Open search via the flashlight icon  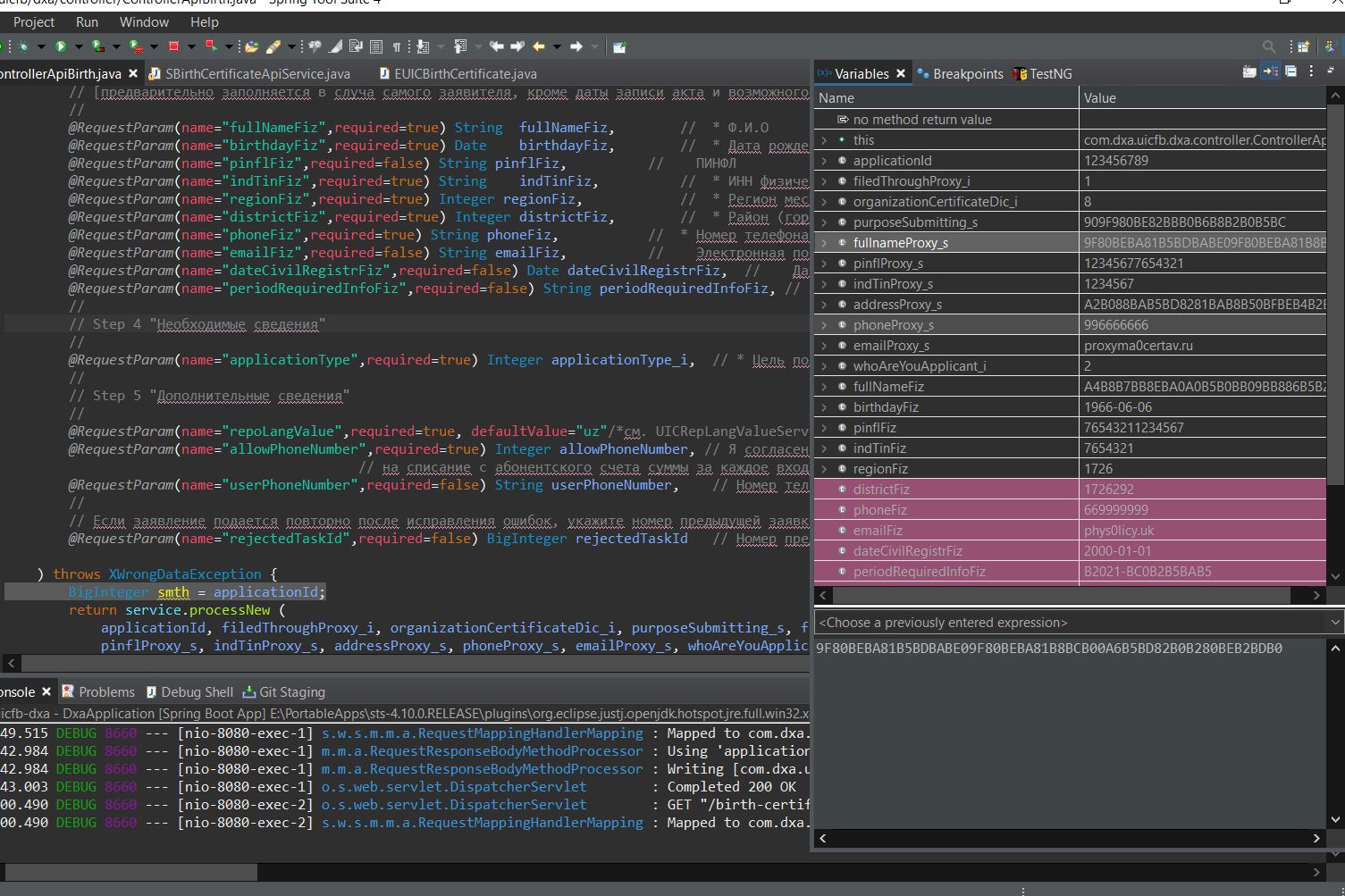click(x=1269, y=46)
